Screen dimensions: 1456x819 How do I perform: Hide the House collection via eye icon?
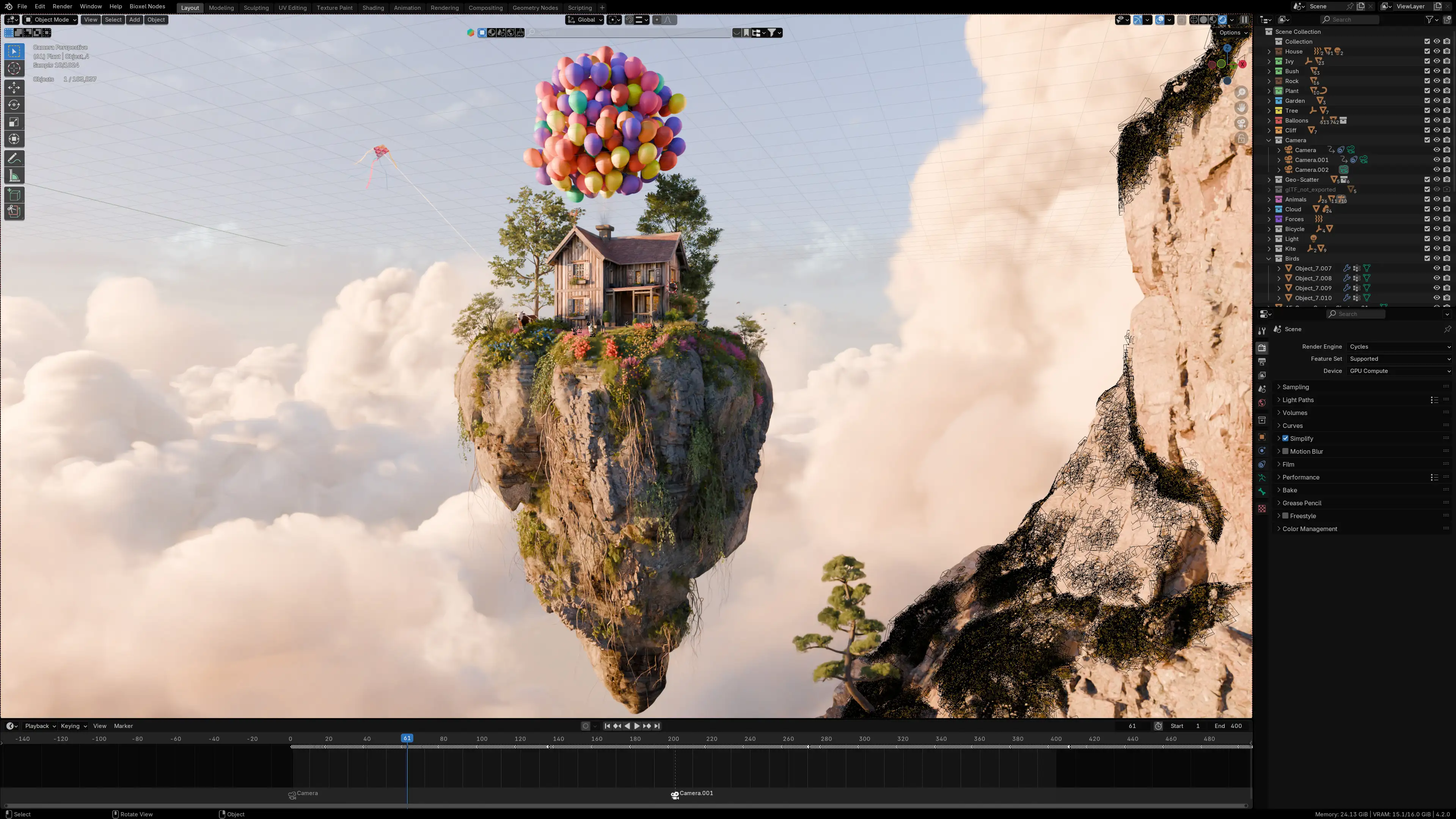click(x=1437, y=52)
